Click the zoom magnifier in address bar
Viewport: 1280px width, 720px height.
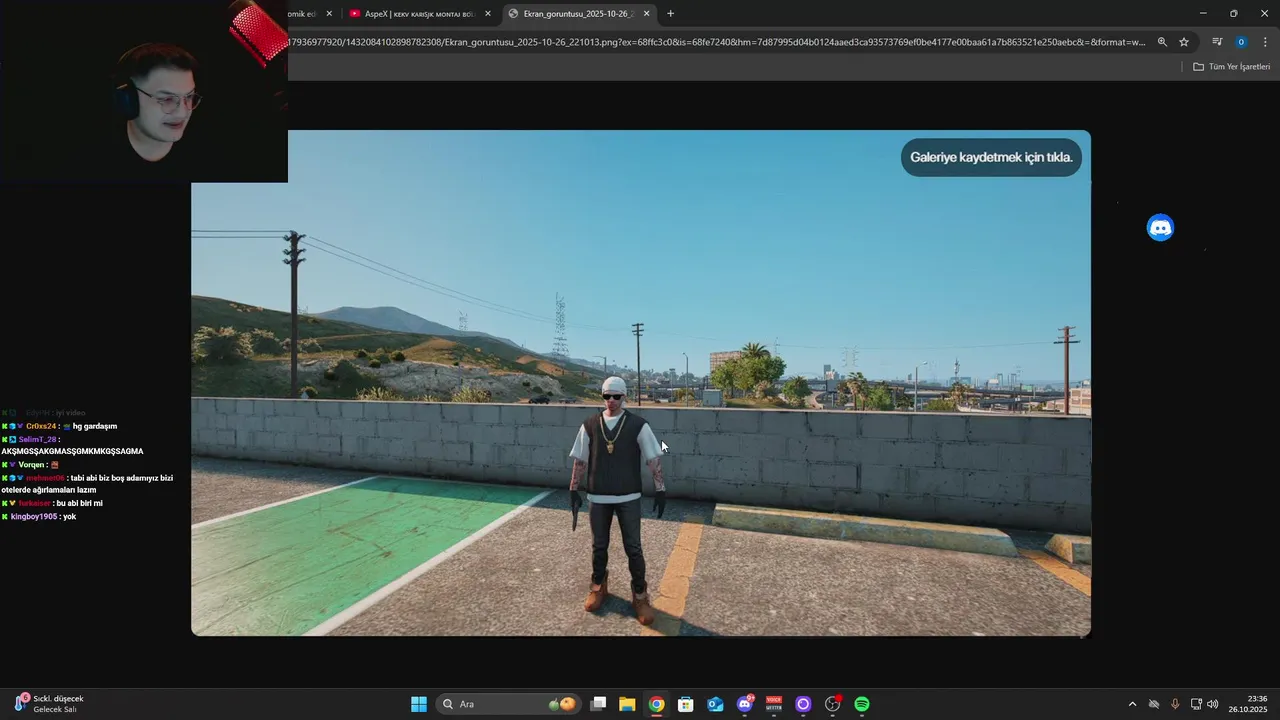coord(1162,42)
